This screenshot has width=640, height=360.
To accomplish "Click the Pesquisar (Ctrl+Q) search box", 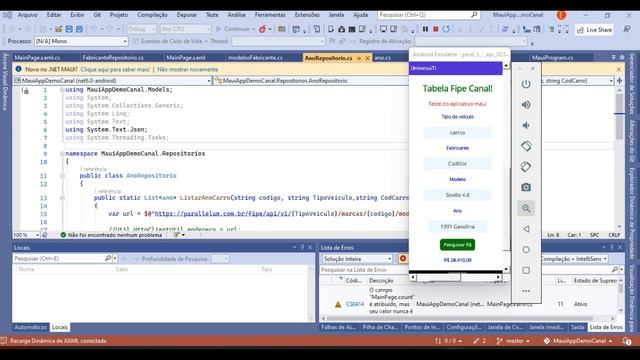I will click(x=429, y=15).
